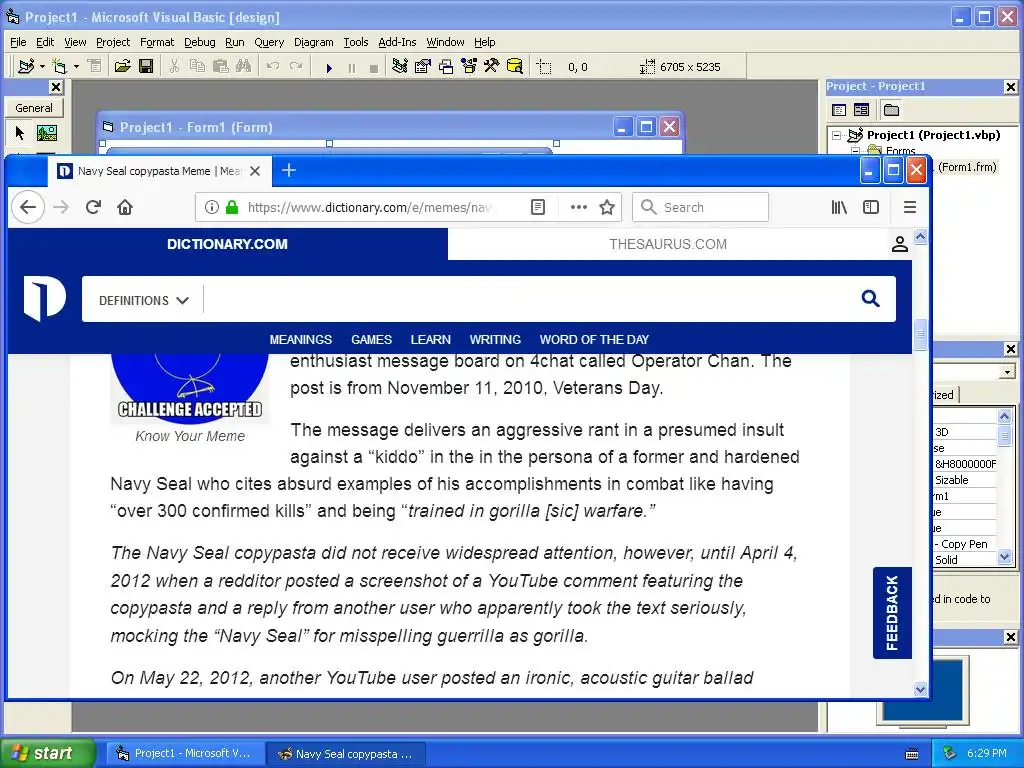Click the GAMES navigation link
1024x768 pixels.
point(371,340)
